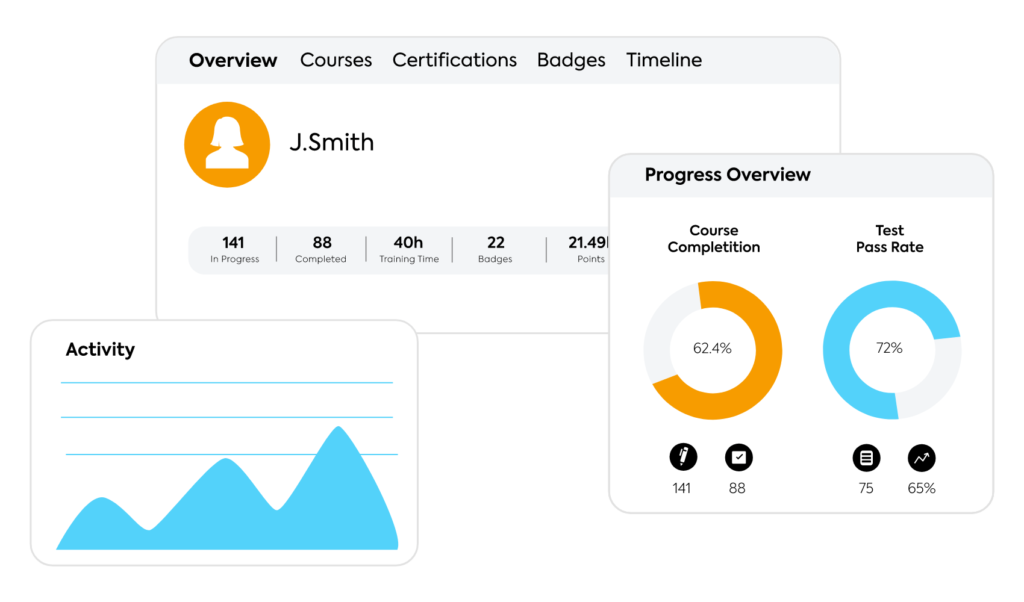Screen dimensions: 1024x602
Task: Select the Timeline tab
Action: tap(664, 60)
